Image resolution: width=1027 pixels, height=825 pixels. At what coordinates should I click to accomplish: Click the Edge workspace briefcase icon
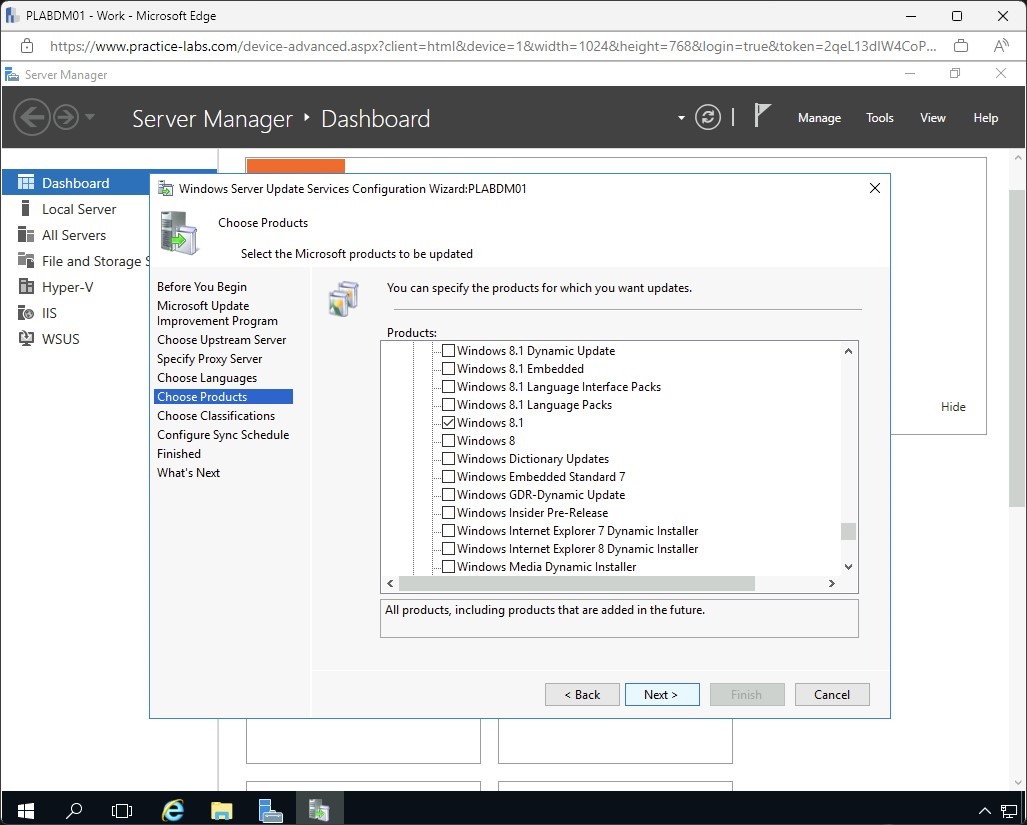click(961, 46)
